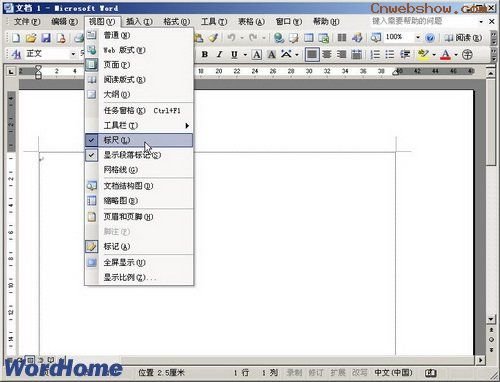Insert an Excel worksheet icon
500x382 pixels.
(323, 38)
